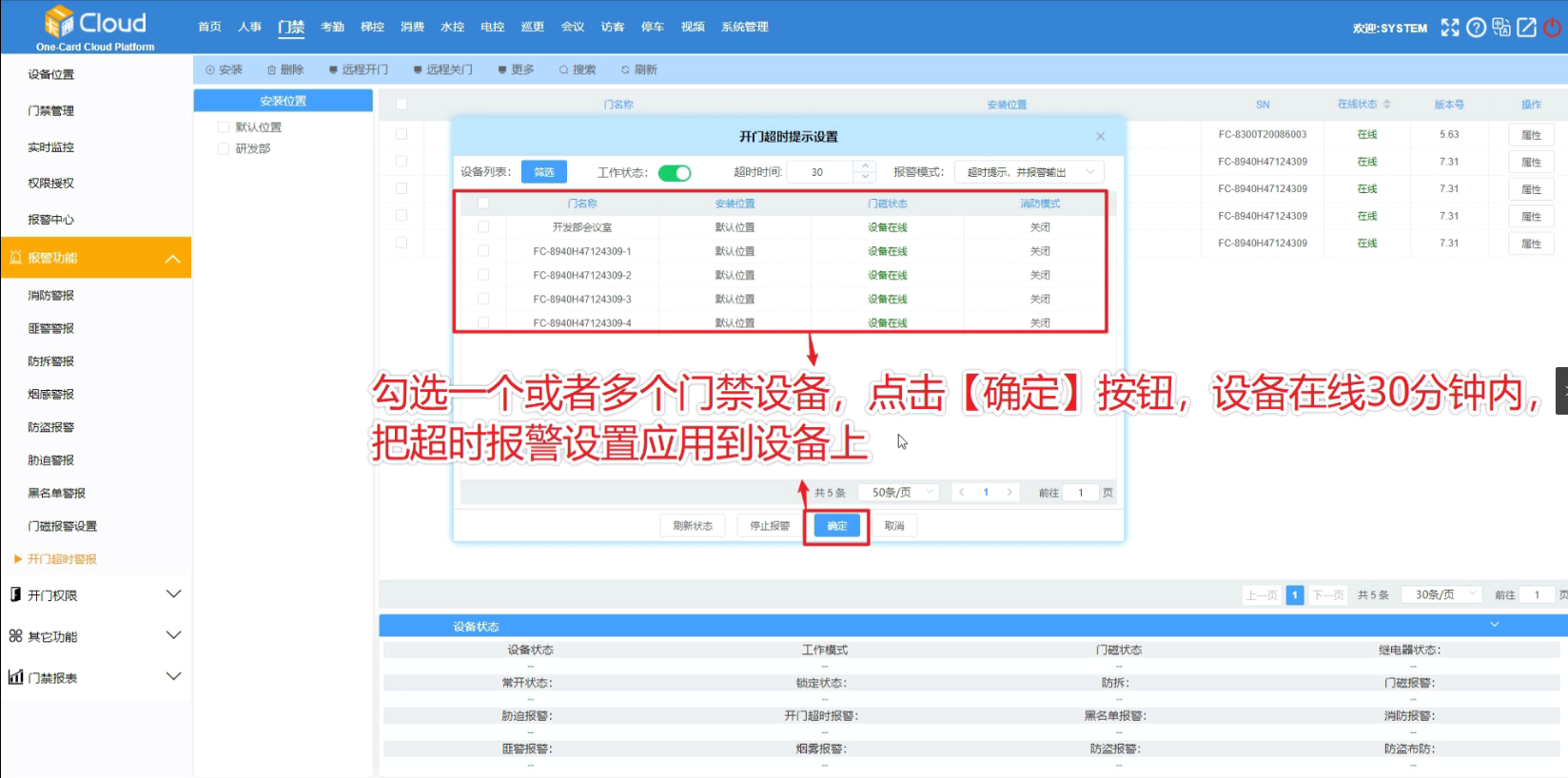Click 远程开门 in the toolbar
This screenshot has width=1568, height=778.
(x=359, y=69)
